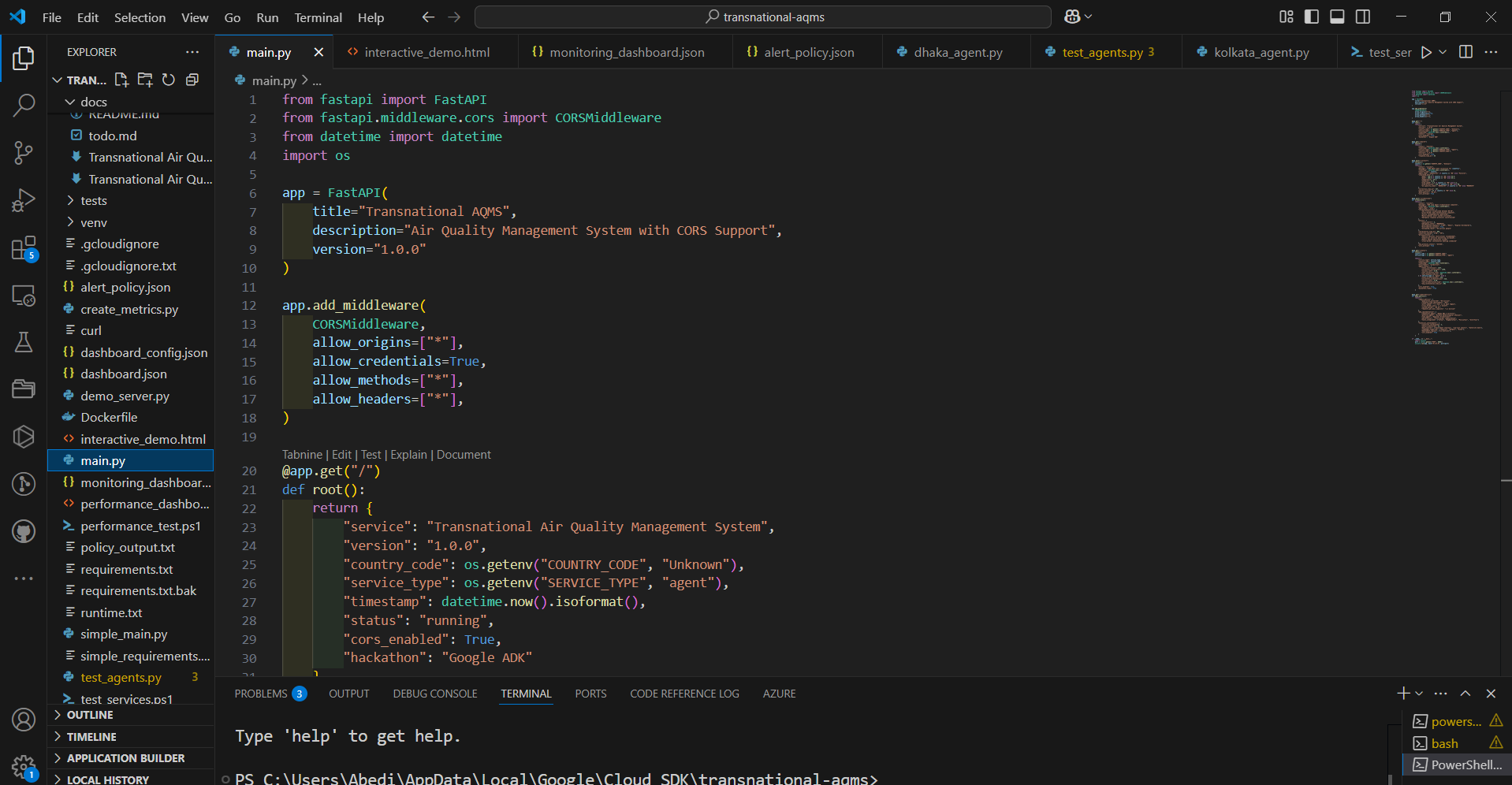Toggle the Primary Side Bar visibility
The width and height of the screenshot is (1512, 785).
point(1312,17)
